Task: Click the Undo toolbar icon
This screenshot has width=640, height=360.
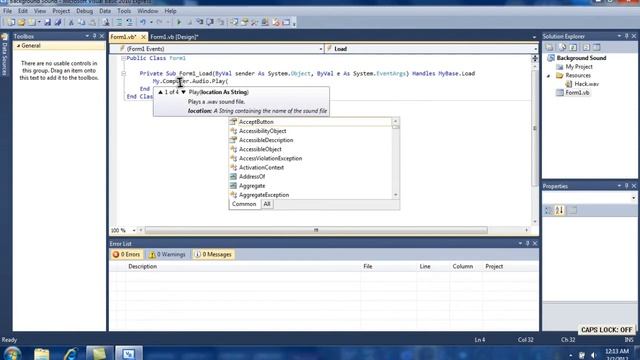Action: click(x=143, y=22)
